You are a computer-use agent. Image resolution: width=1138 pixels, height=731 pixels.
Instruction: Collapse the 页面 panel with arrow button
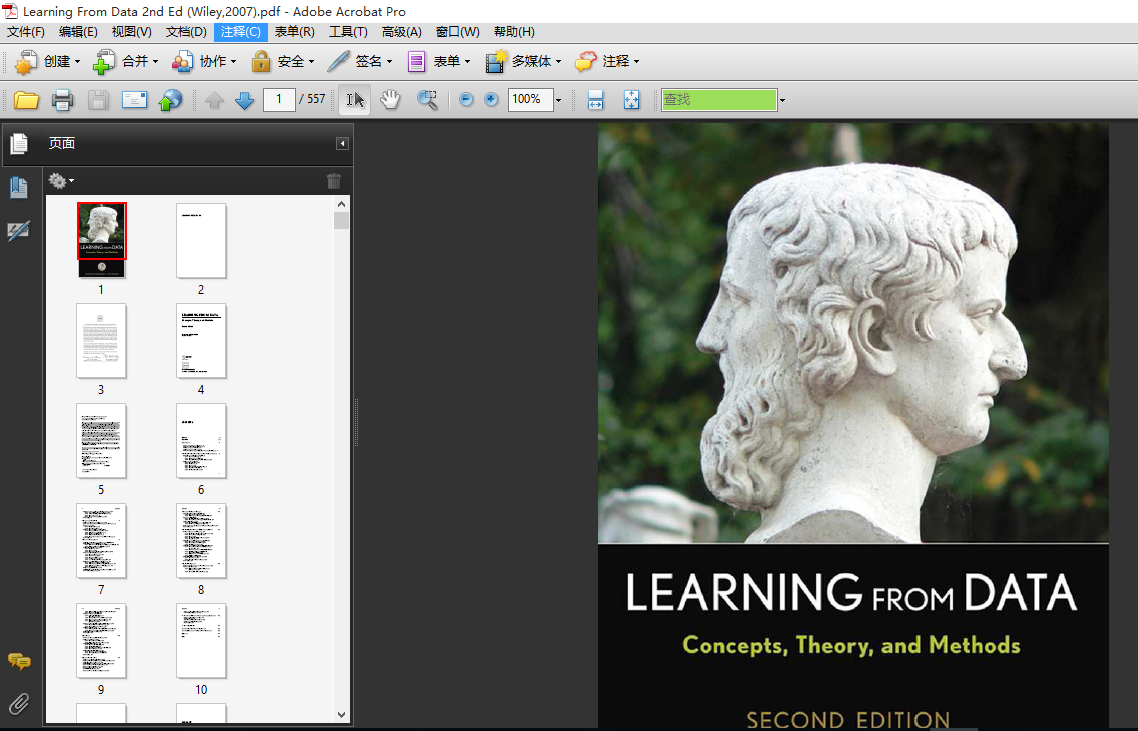(343, 144)
